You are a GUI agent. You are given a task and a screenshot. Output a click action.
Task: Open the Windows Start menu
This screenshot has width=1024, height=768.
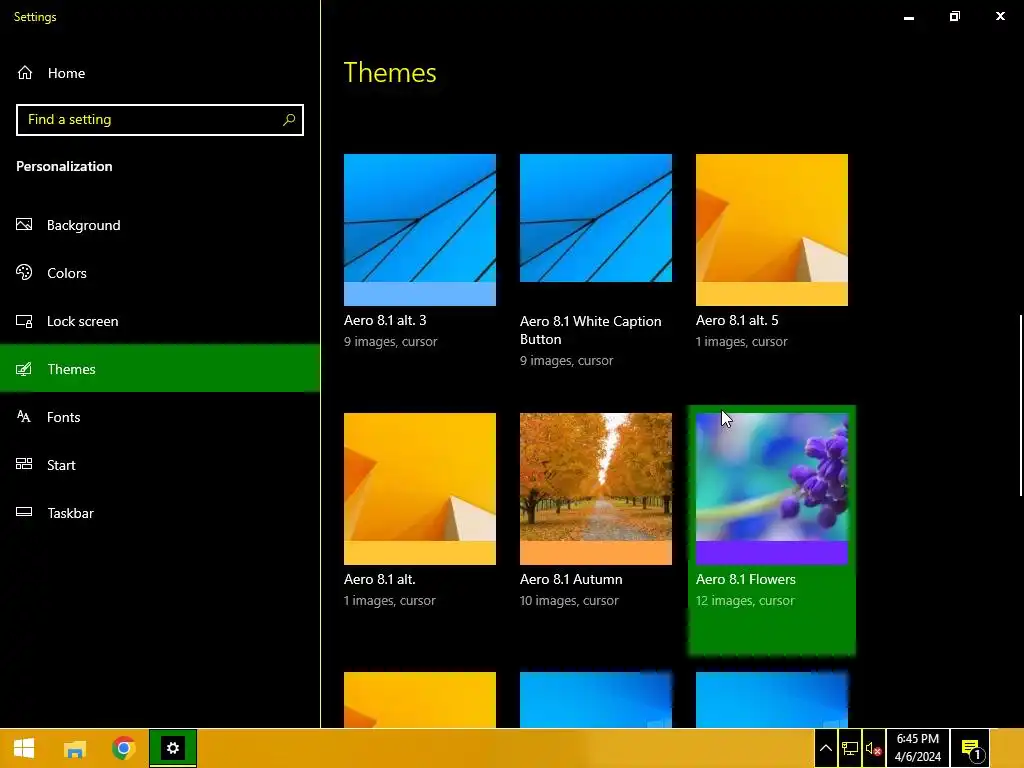click(24, 748)
